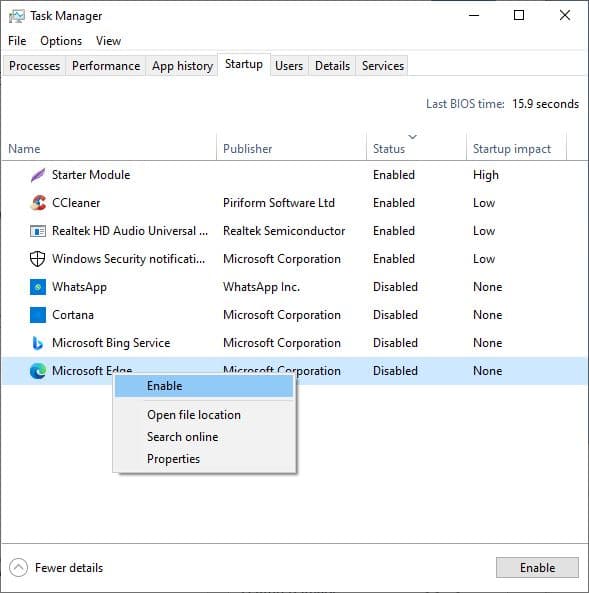Click the Fewer details label

(x=69, y=568)
